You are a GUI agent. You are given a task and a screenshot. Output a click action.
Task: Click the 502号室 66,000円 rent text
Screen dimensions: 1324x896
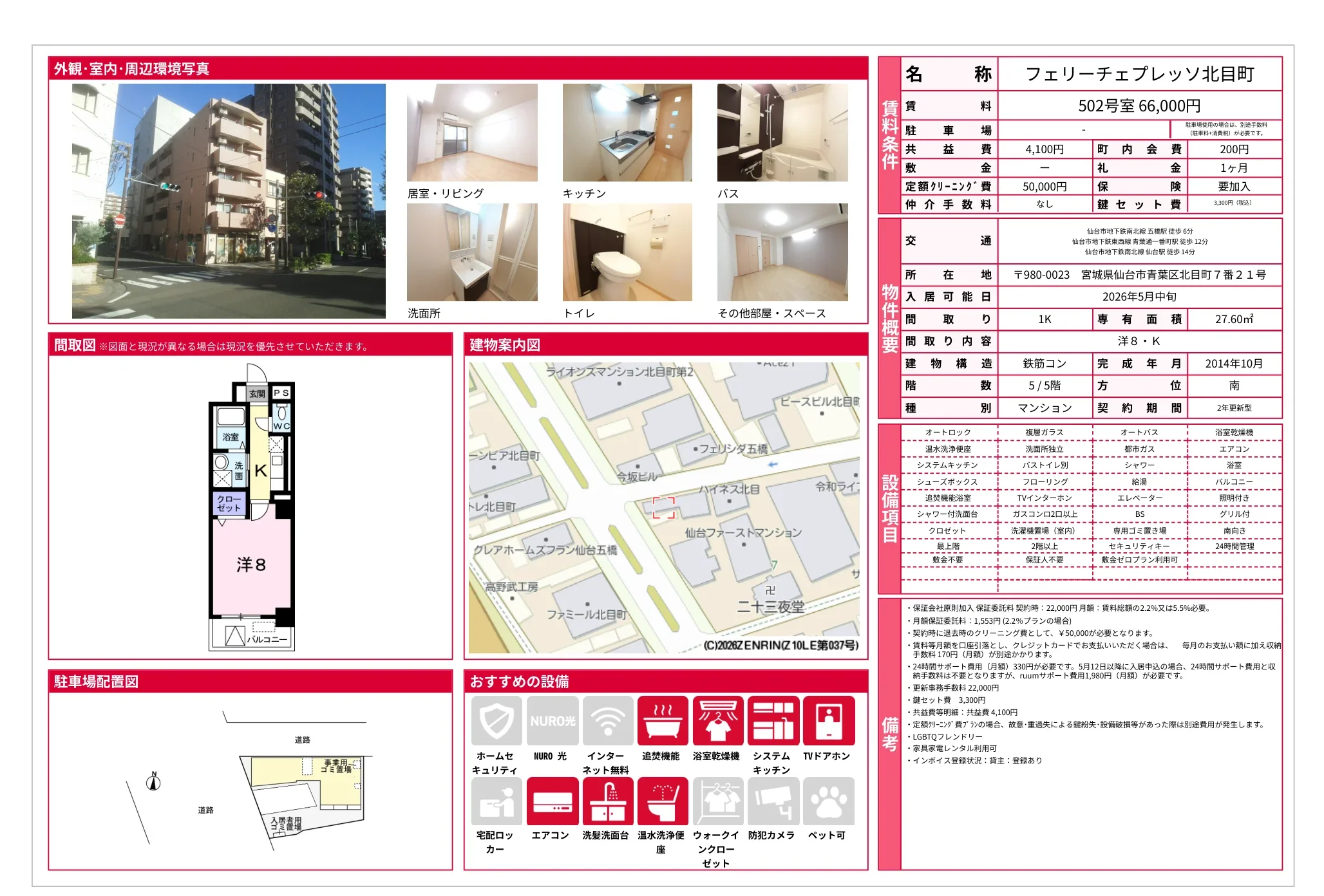pyautogui.click(x=1139, y=106)
